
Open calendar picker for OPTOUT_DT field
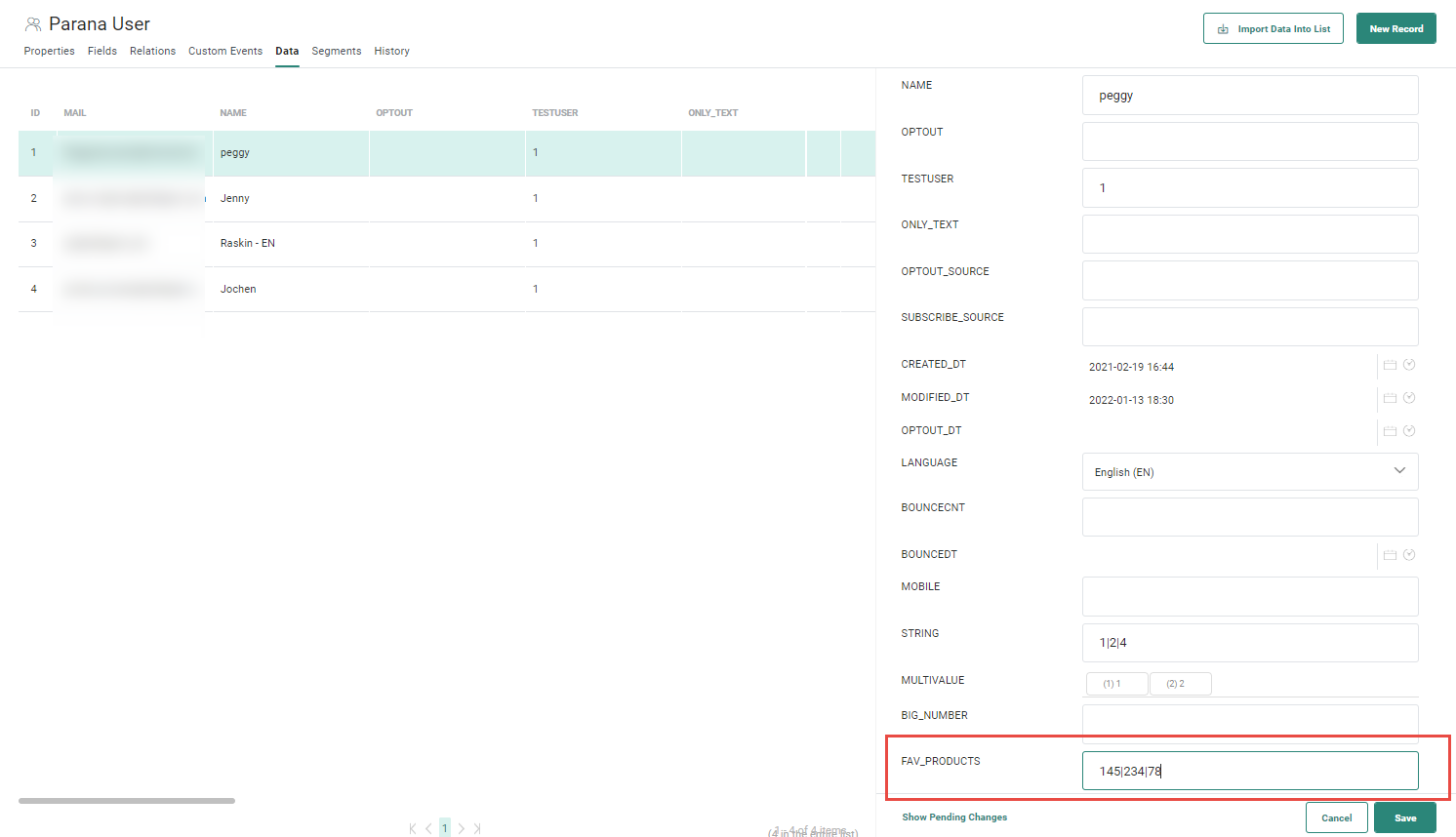click(1390, 431)
